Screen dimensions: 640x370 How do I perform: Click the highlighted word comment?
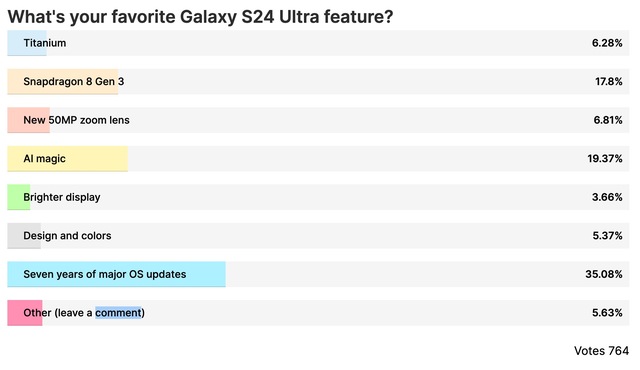118,313
